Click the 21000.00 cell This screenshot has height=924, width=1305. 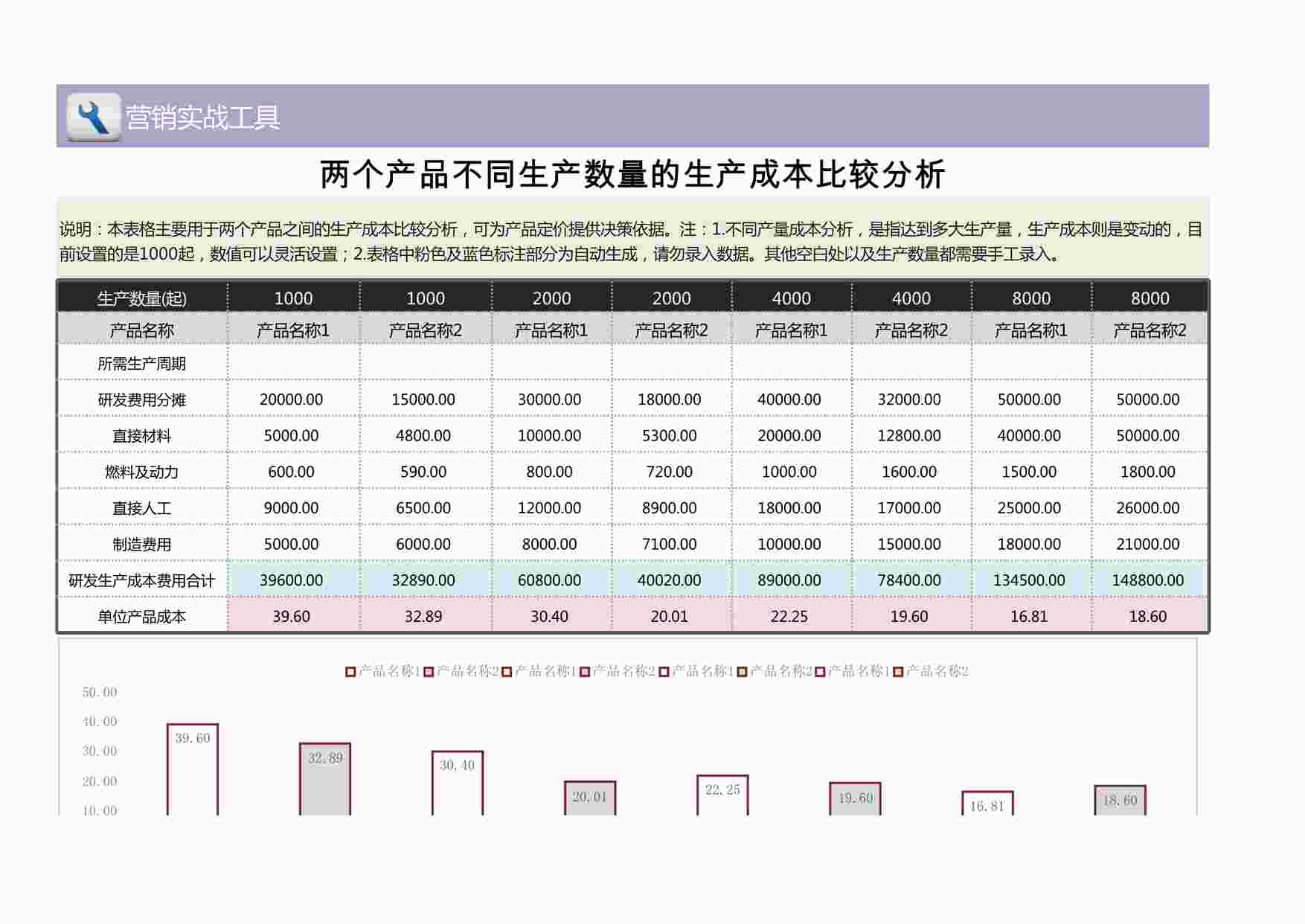[1148, 544]
